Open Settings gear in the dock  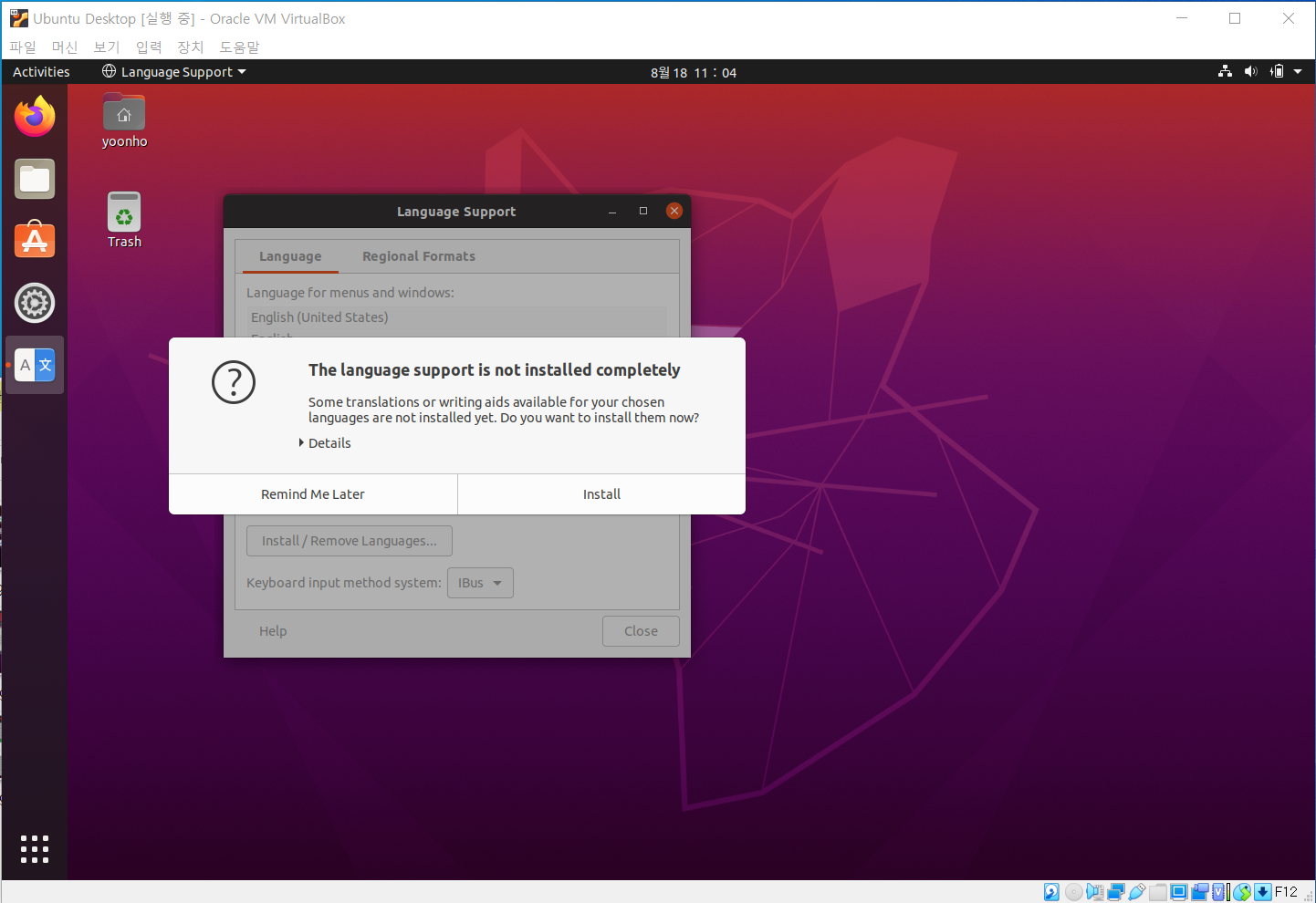click(x=35, y=303)
